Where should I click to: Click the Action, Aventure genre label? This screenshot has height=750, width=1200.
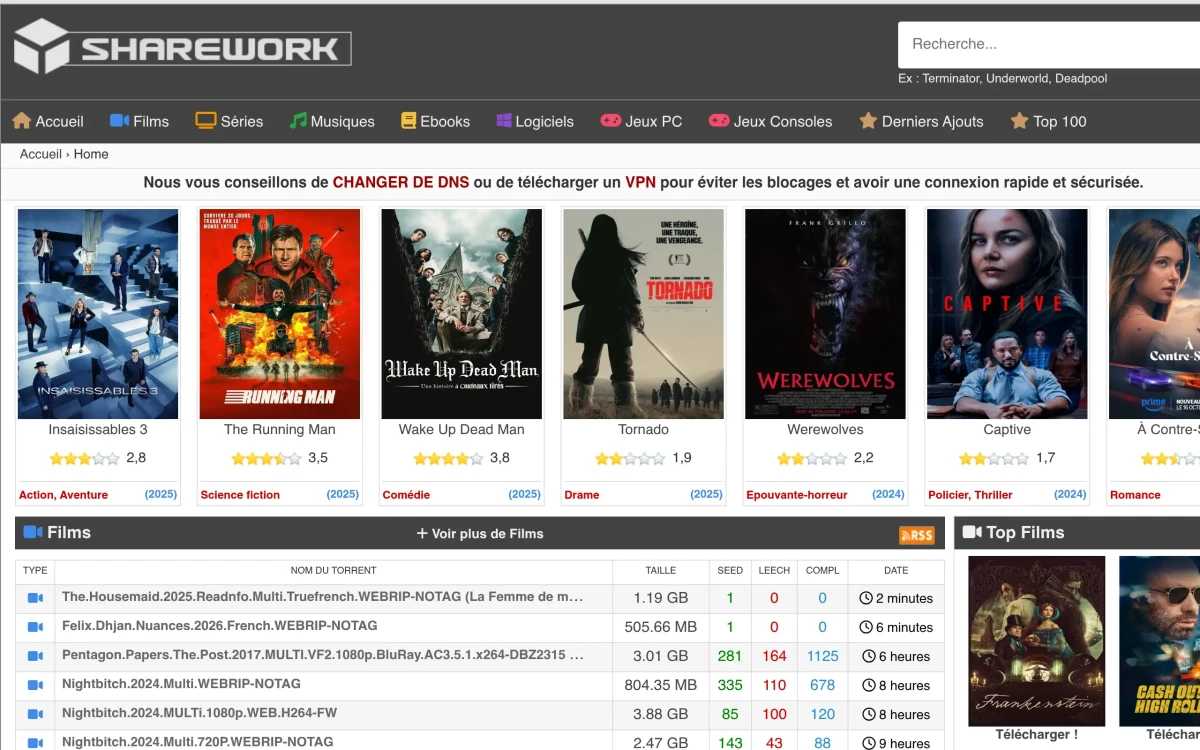[63, 494]
